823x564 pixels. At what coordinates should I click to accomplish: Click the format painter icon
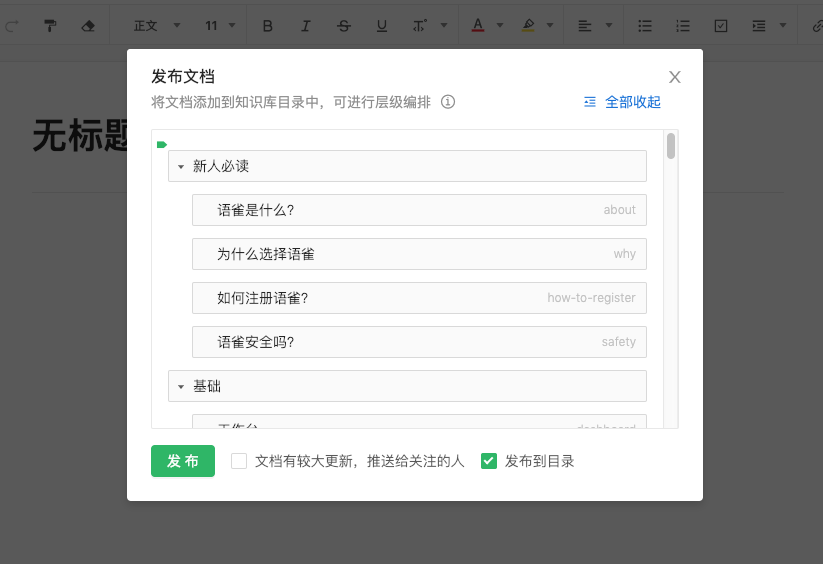pyautogui.click(x=50, y=25)
